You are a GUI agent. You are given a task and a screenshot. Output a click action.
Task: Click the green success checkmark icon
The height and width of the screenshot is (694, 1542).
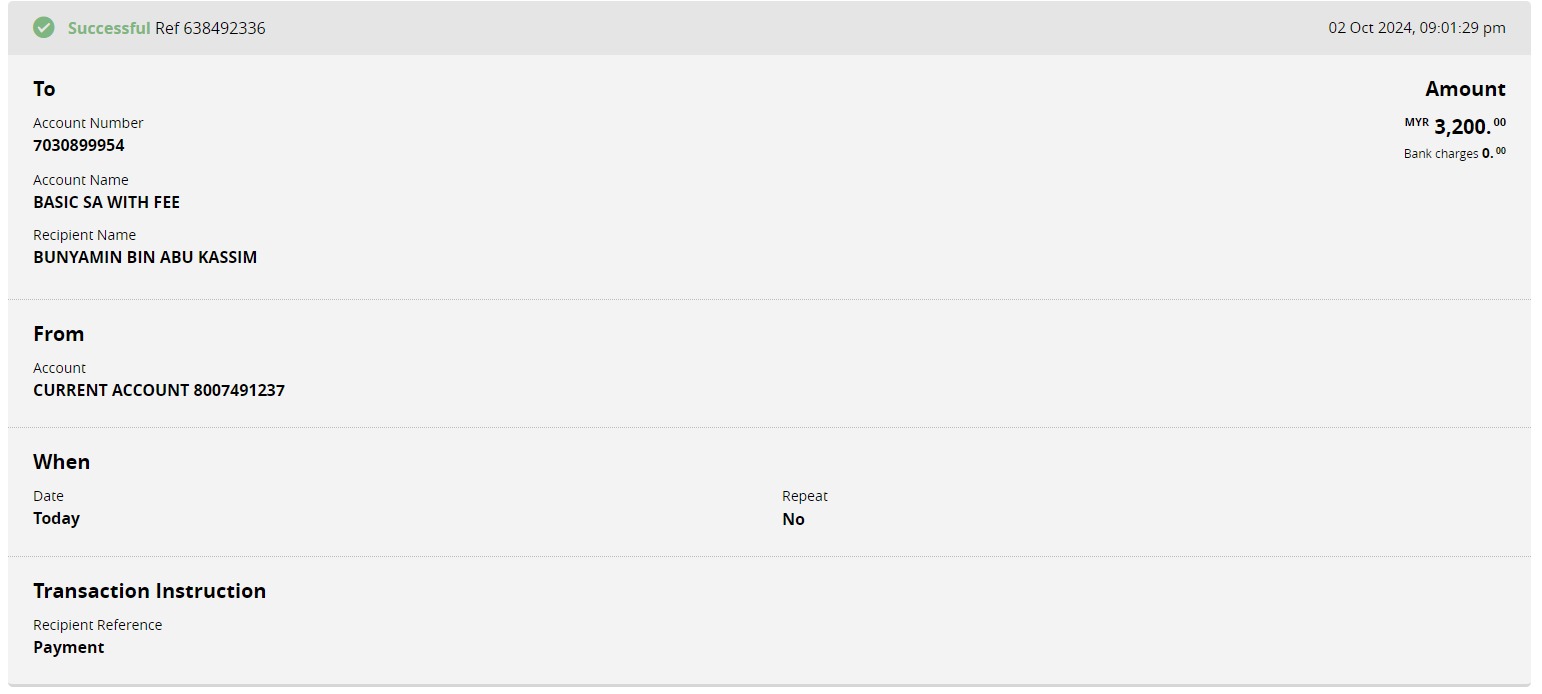44,28
